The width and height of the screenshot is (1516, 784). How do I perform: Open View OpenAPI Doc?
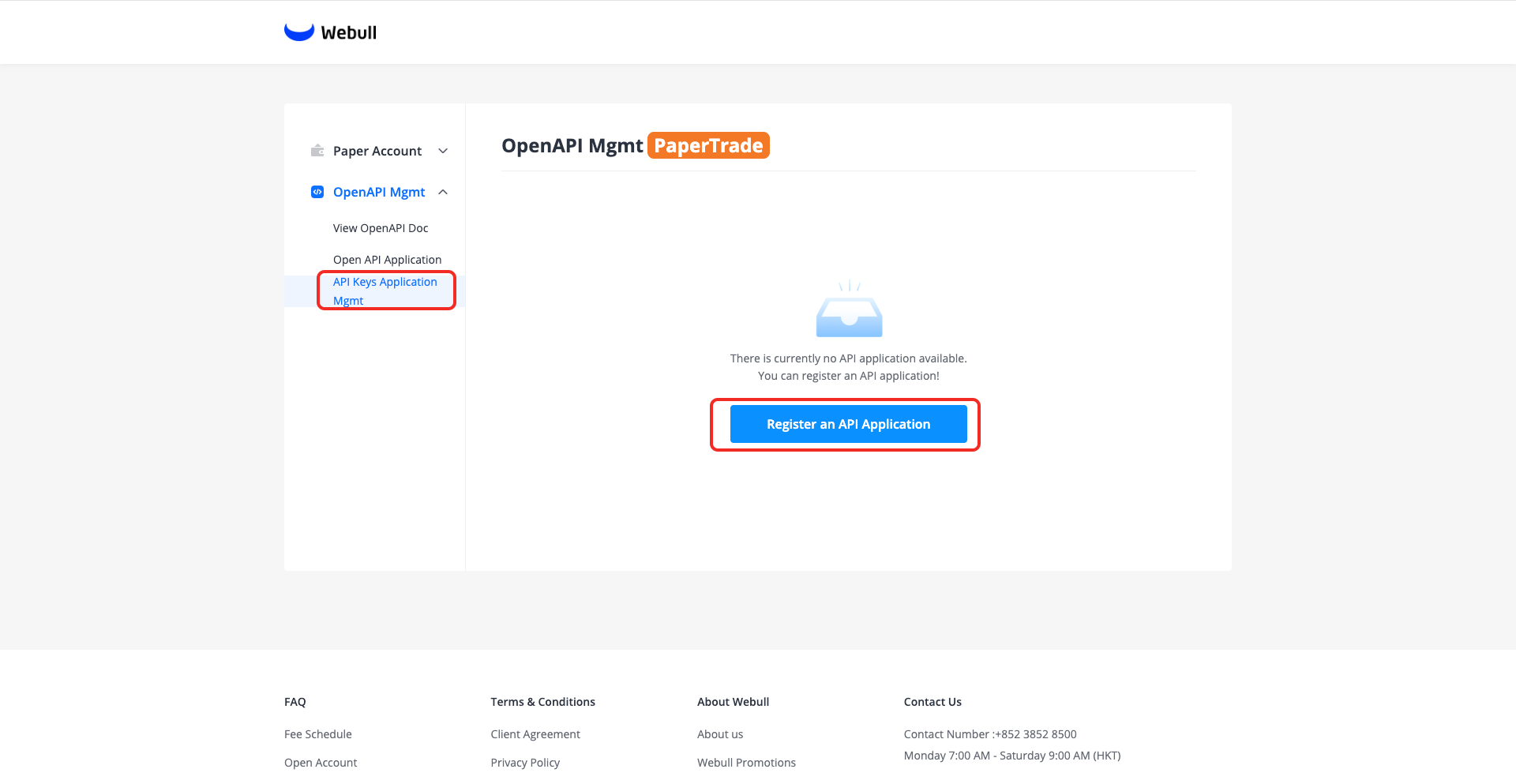coord(381,228)
